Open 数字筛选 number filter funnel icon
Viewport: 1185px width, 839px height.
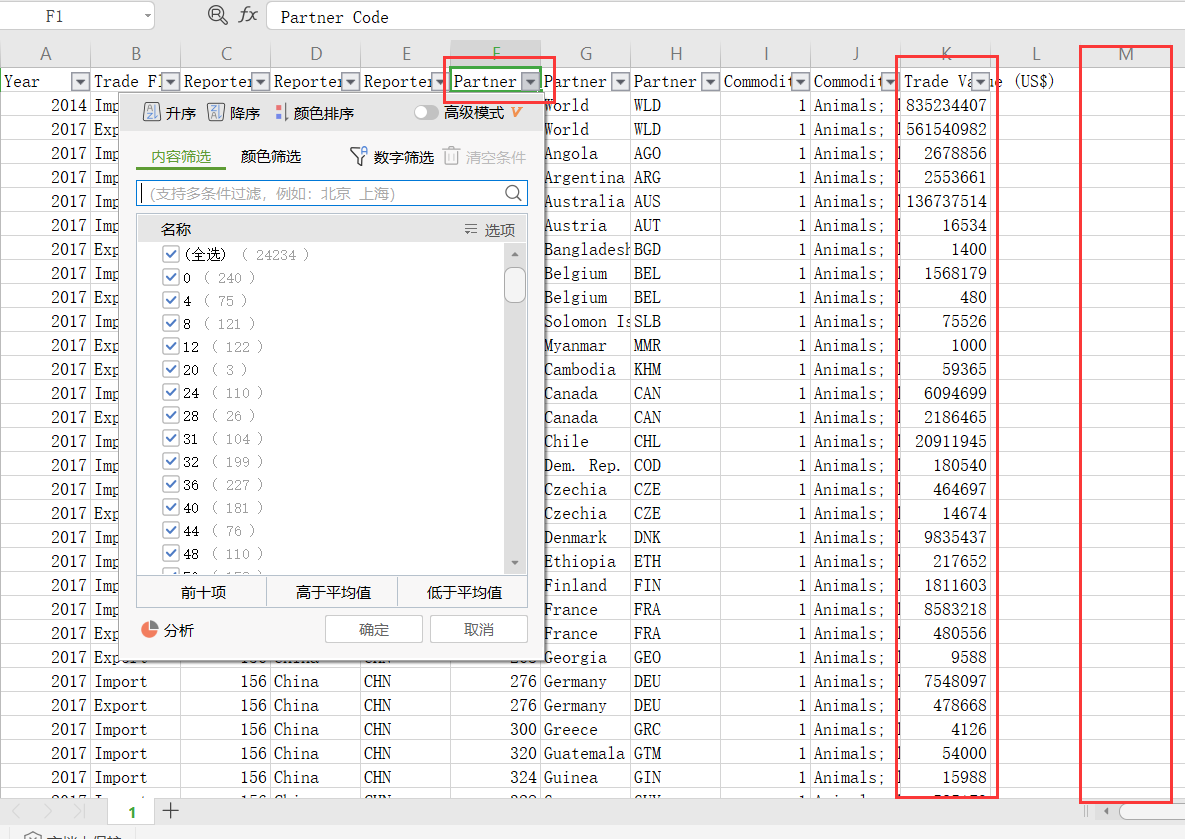(x=359, y=157)
